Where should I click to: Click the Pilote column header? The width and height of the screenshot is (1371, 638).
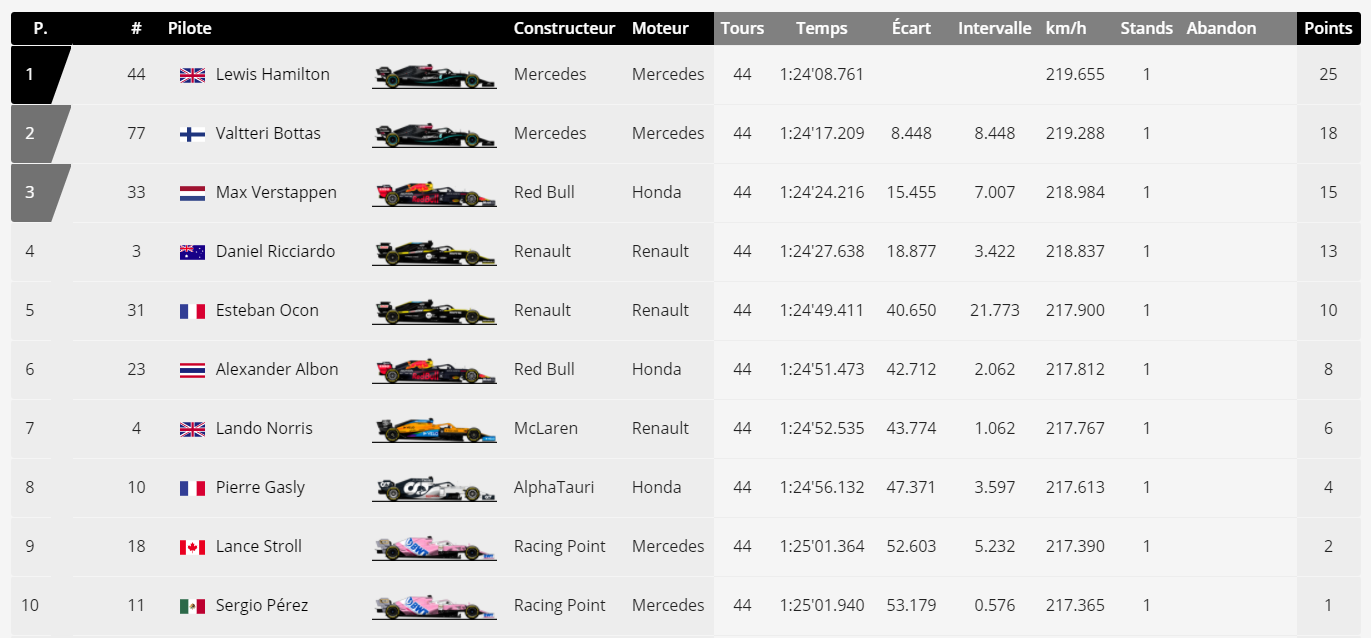(190, 28)
